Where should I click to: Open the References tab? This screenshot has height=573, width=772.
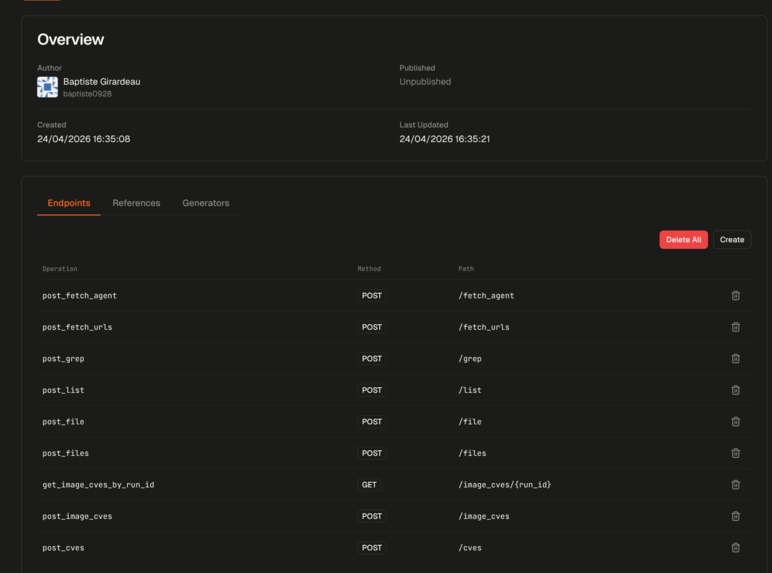pyautogui.click(x=136, y=203)
